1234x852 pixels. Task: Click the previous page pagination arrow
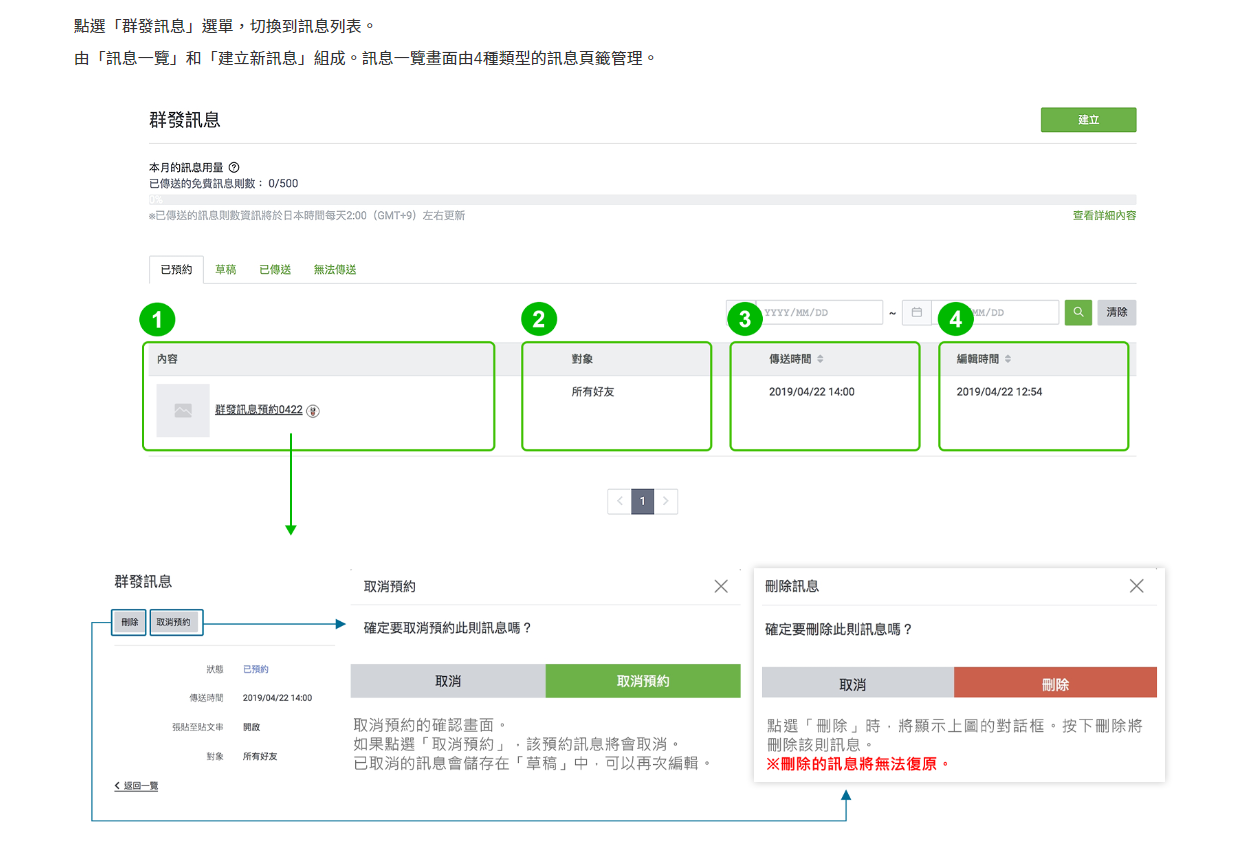619,501
